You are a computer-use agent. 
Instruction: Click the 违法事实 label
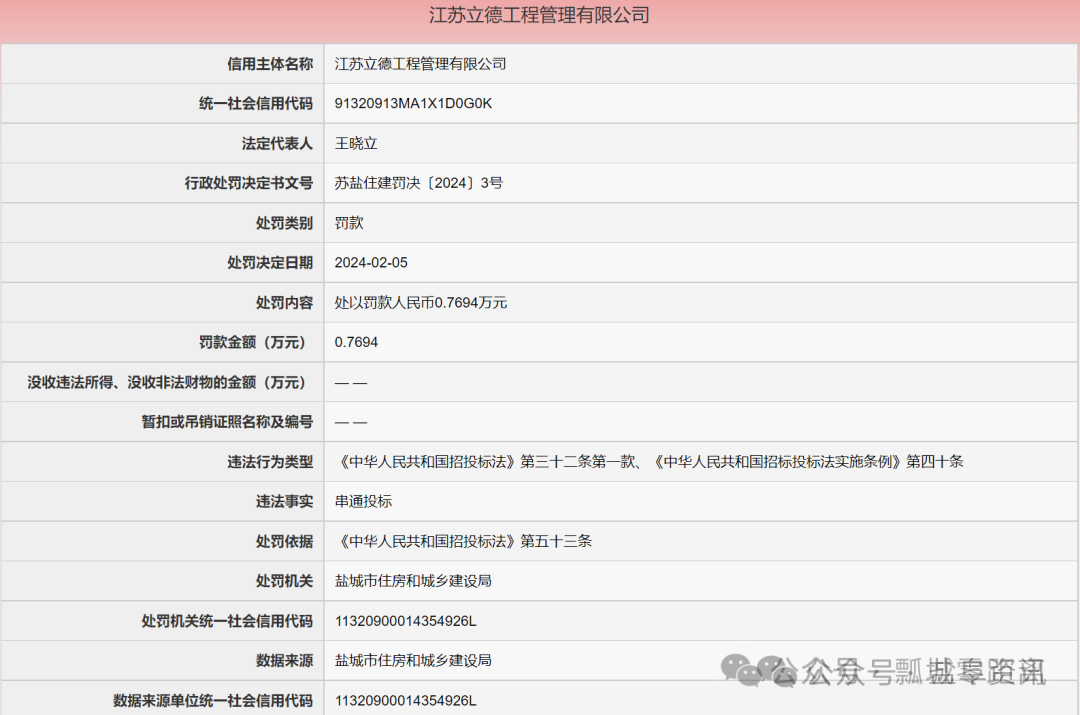(284, 502)
